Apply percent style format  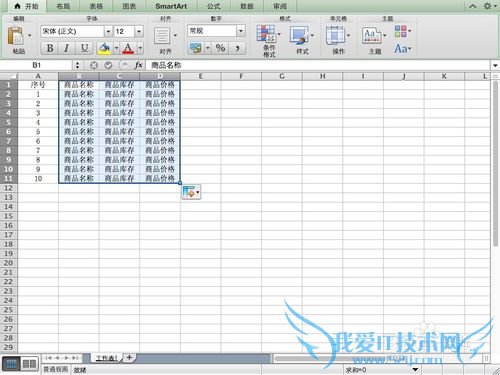[220, 48]
